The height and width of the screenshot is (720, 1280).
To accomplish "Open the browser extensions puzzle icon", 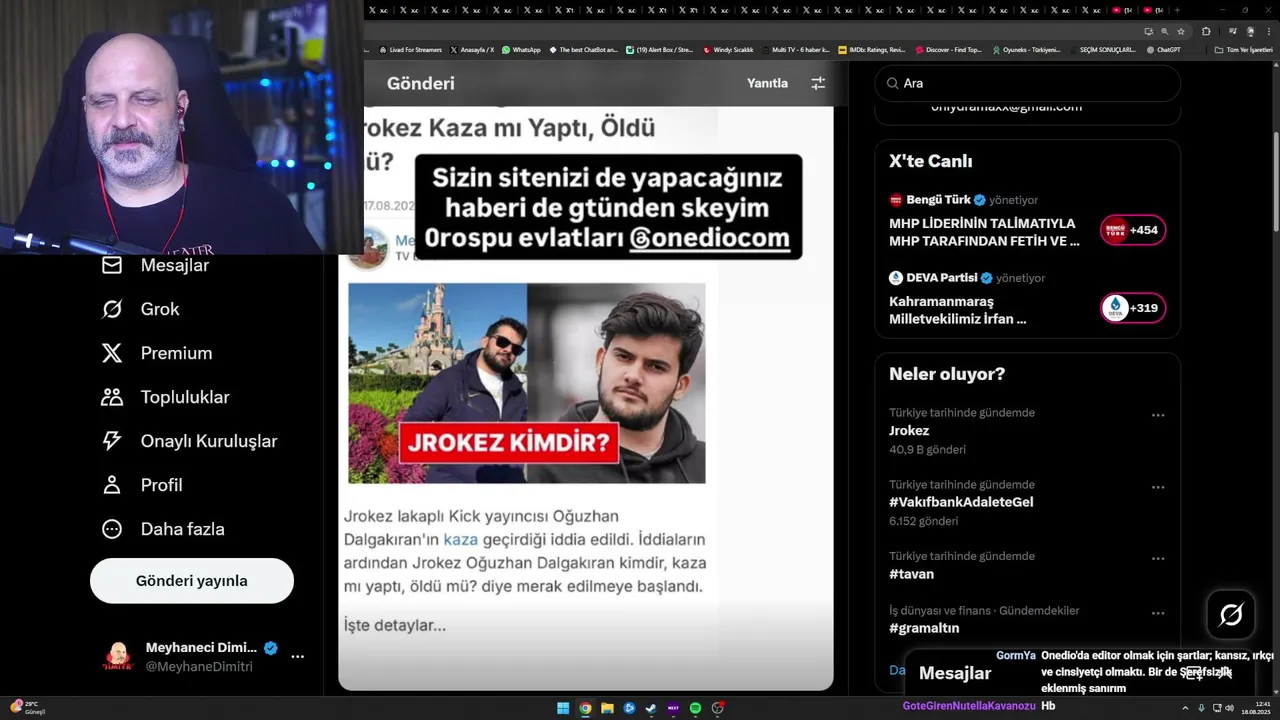I will tap(1206, 31).
